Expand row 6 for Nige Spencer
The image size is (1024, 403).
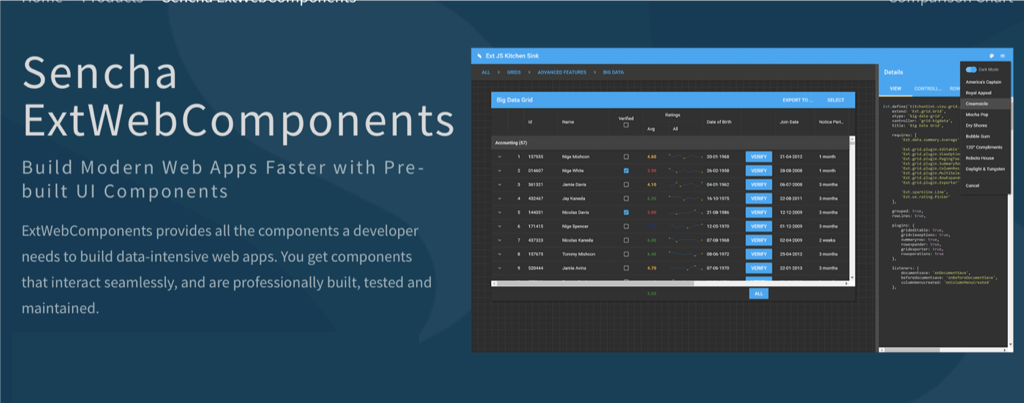tap(500, 226)
